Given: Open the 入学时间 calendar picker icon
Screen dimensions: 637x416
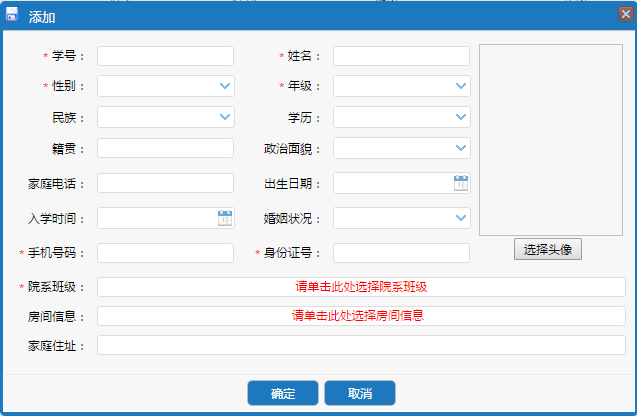Looking at the screenshot, I should [x=225, y=218].
